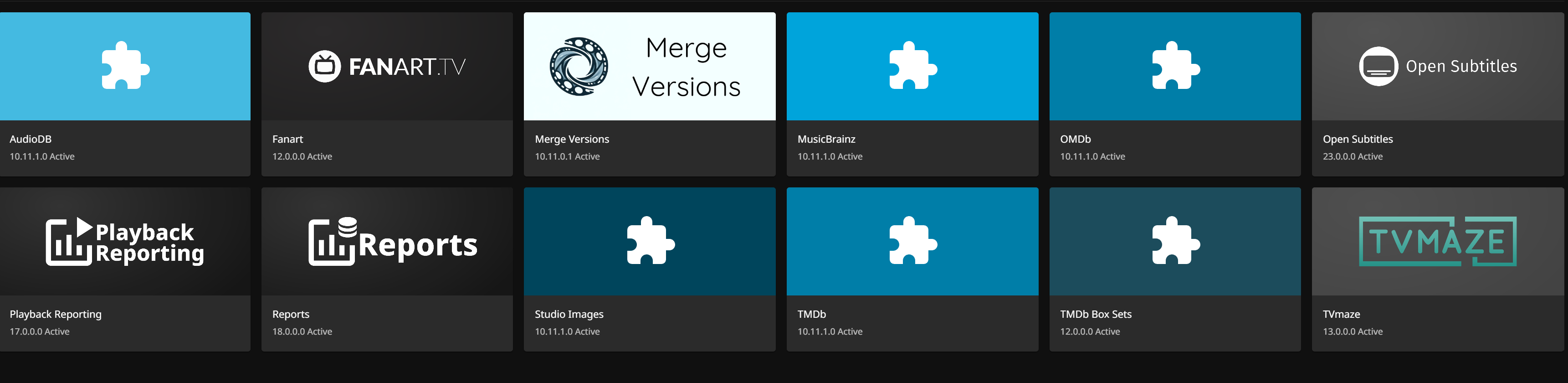Click the Studio Images puzzle piece icon

(650, 241)
